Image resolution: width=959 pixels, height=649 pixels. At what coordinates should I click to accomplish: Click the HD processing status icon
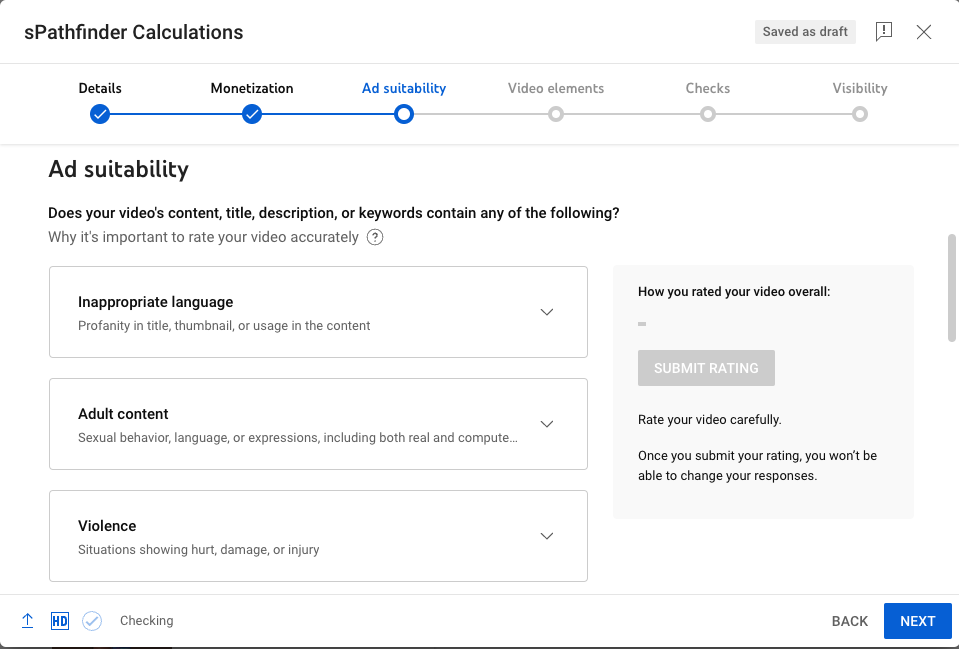pos(60,621)
